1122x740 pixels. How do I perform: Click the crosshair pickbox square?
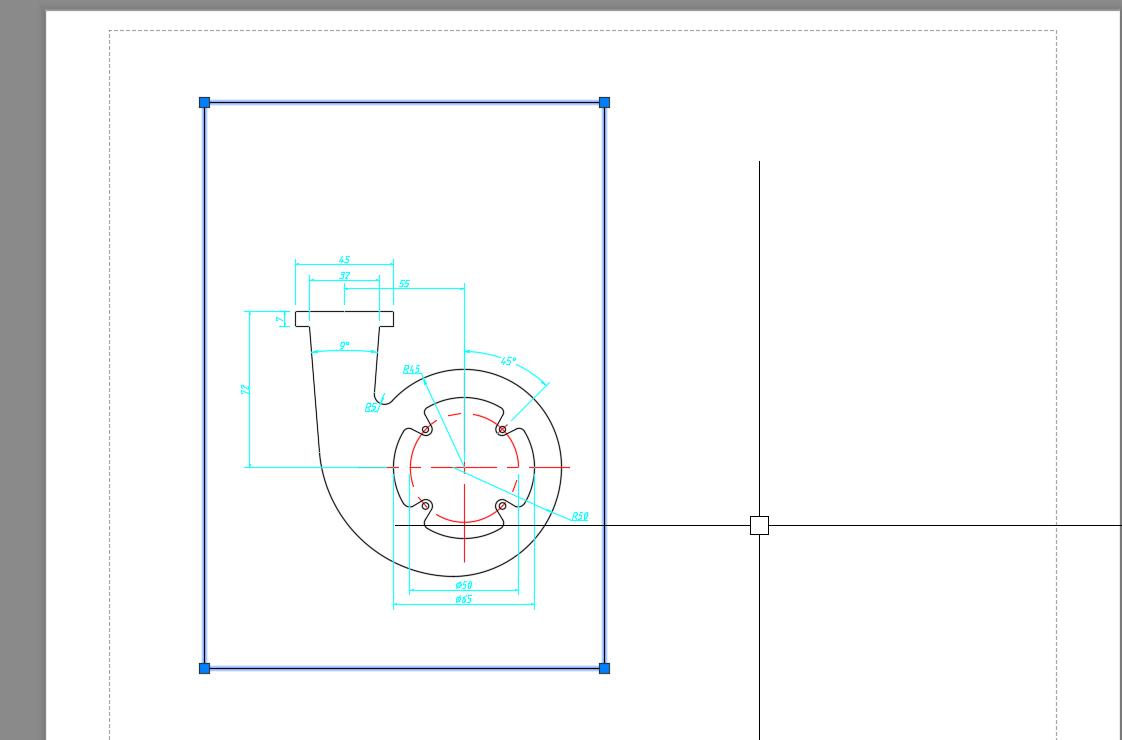[759, 525]
